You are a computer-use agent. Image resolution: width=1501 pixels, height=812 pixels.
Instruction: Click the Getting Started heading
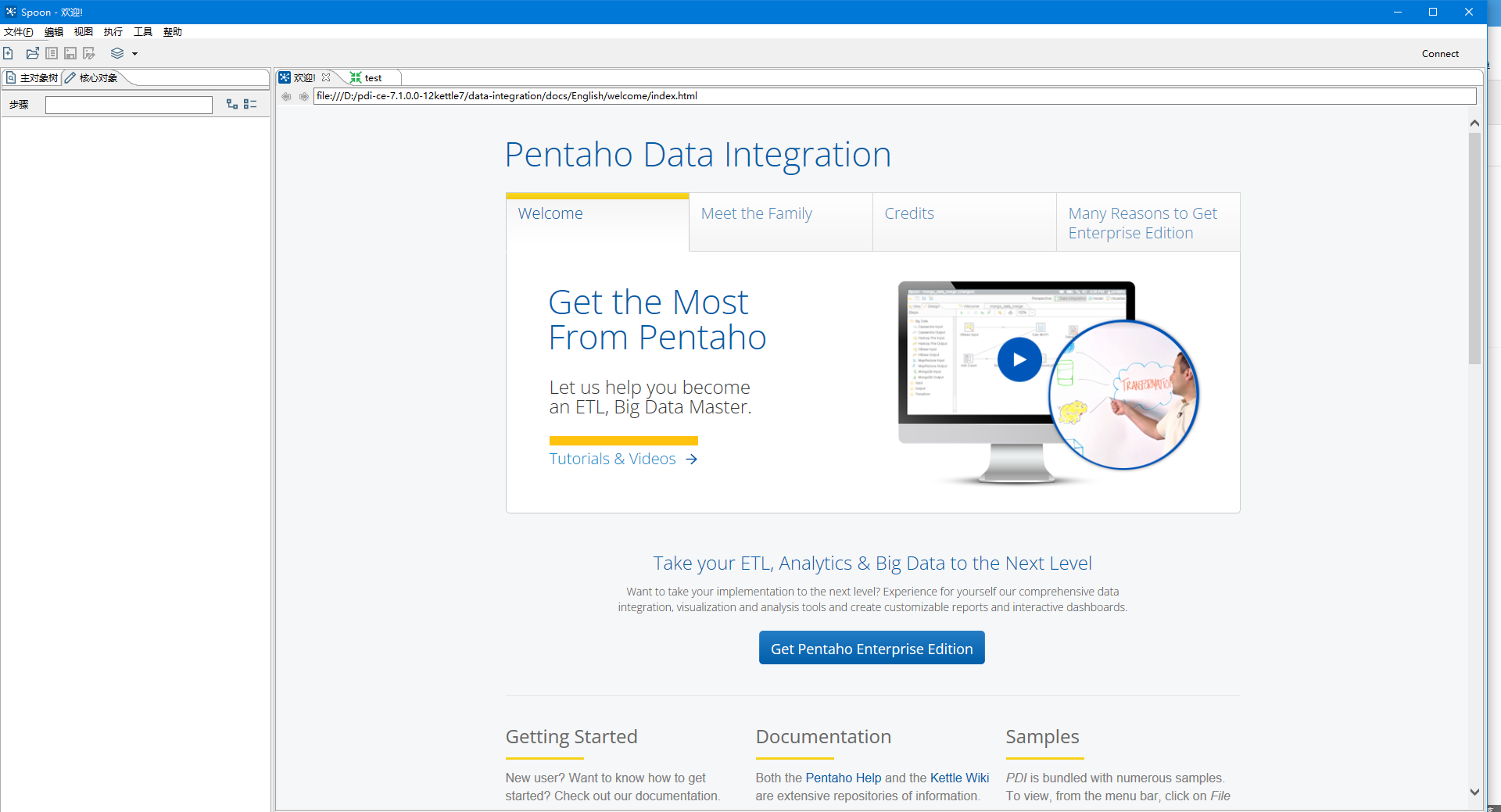(x=571, y=737)
